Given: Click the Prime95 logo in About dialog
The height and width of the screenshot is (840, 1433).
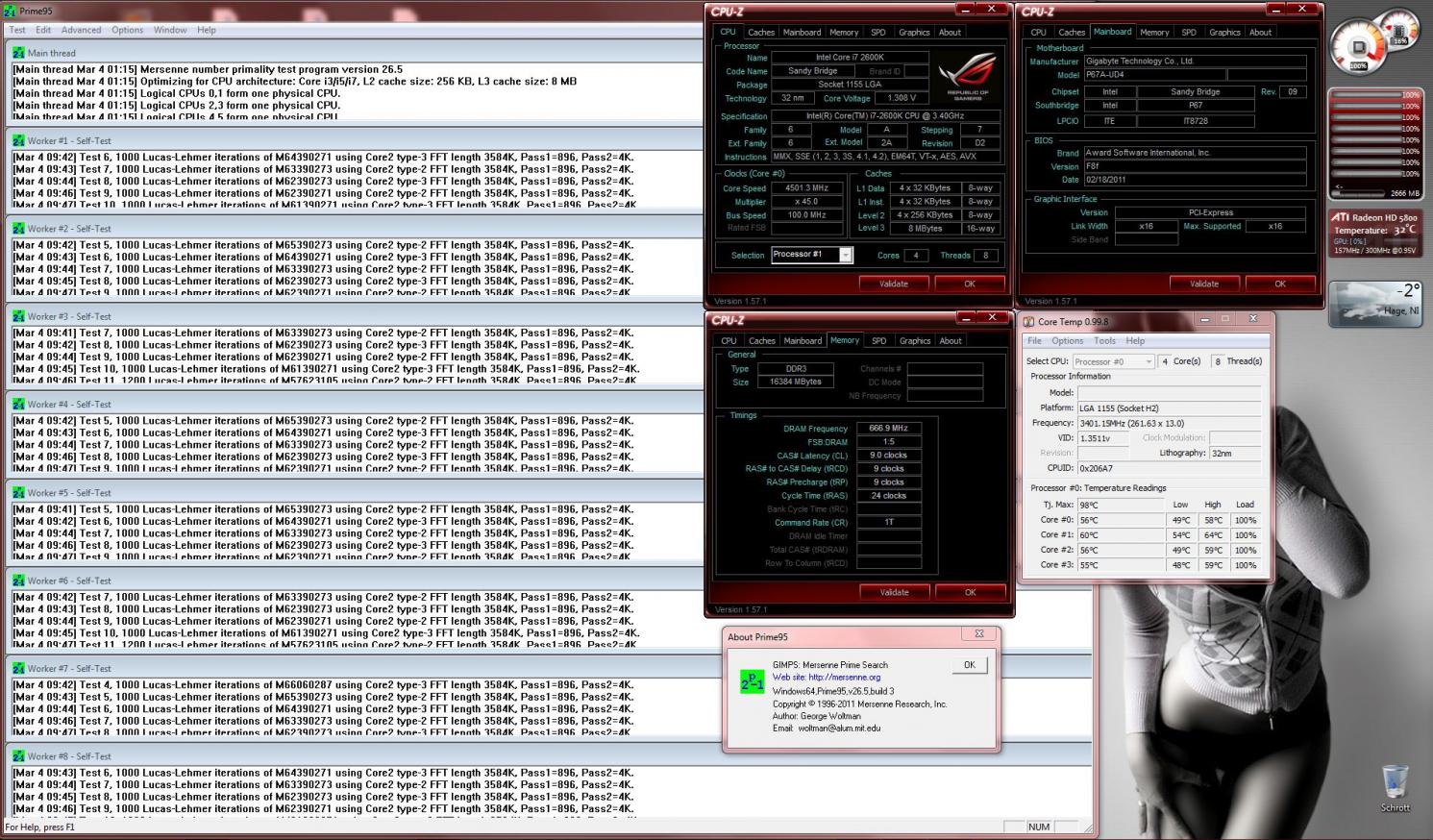Looking at the screenshot, I should pos(752,681).
